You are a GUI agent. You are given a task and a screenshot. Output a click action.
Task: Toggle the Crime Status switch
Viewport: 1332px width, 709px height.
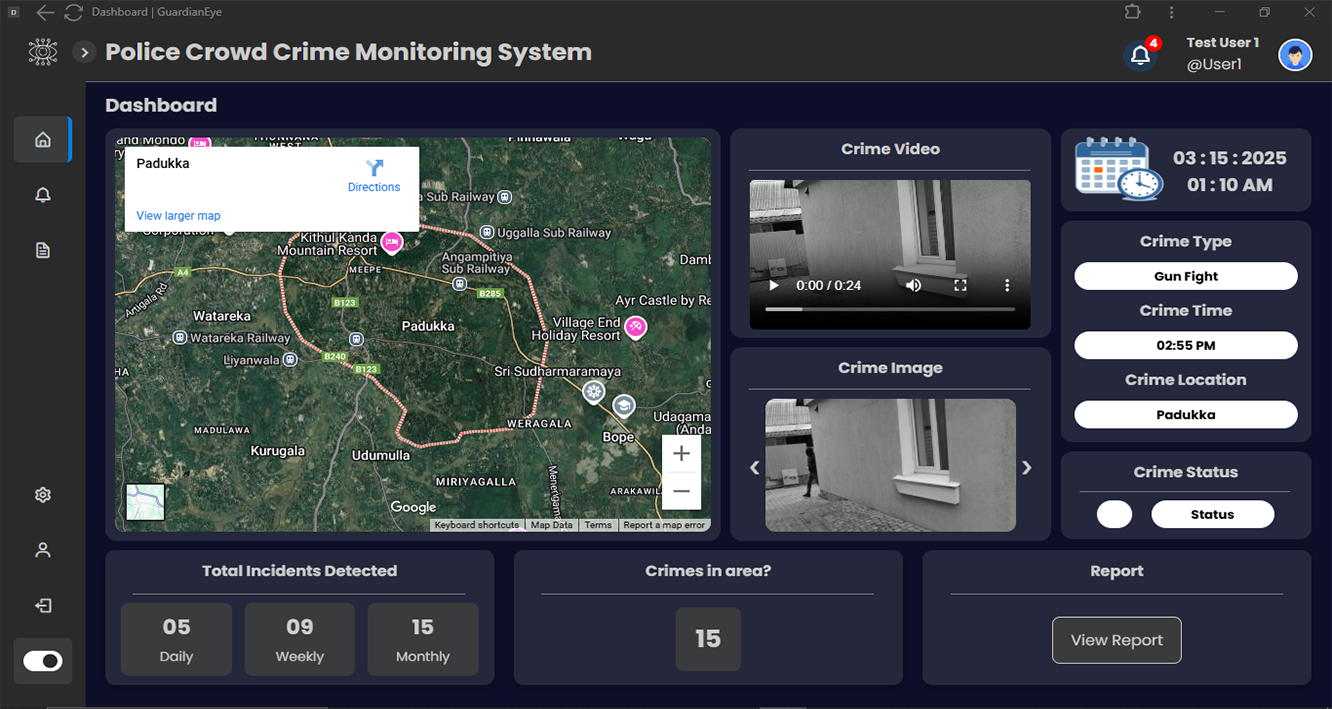coord(1114,514)
